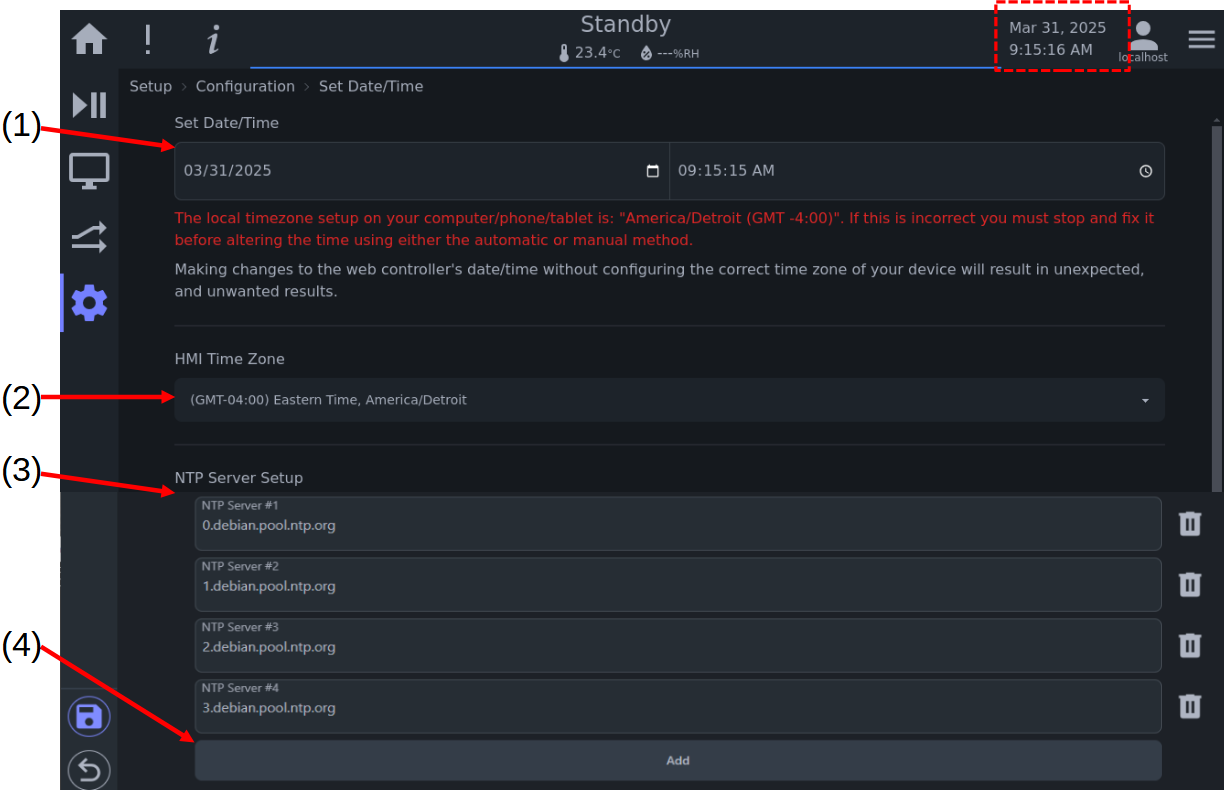1224x790 pixels.
Task: Open the hamburger main menu
Action: point(1201,39)
